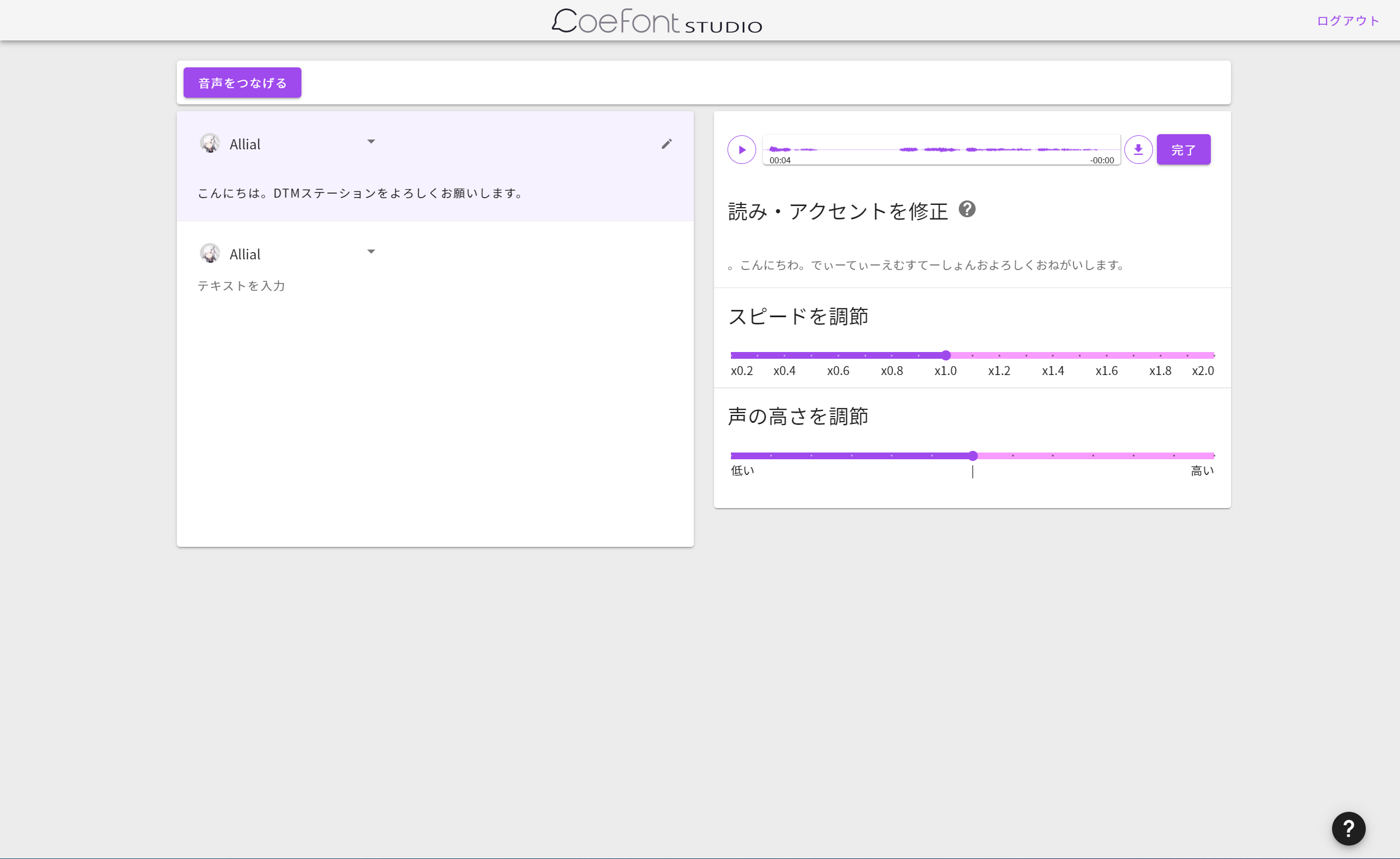Click the 完了 button
The width and height of the screenshot is (1400, 859).
tap(1183, 150)
